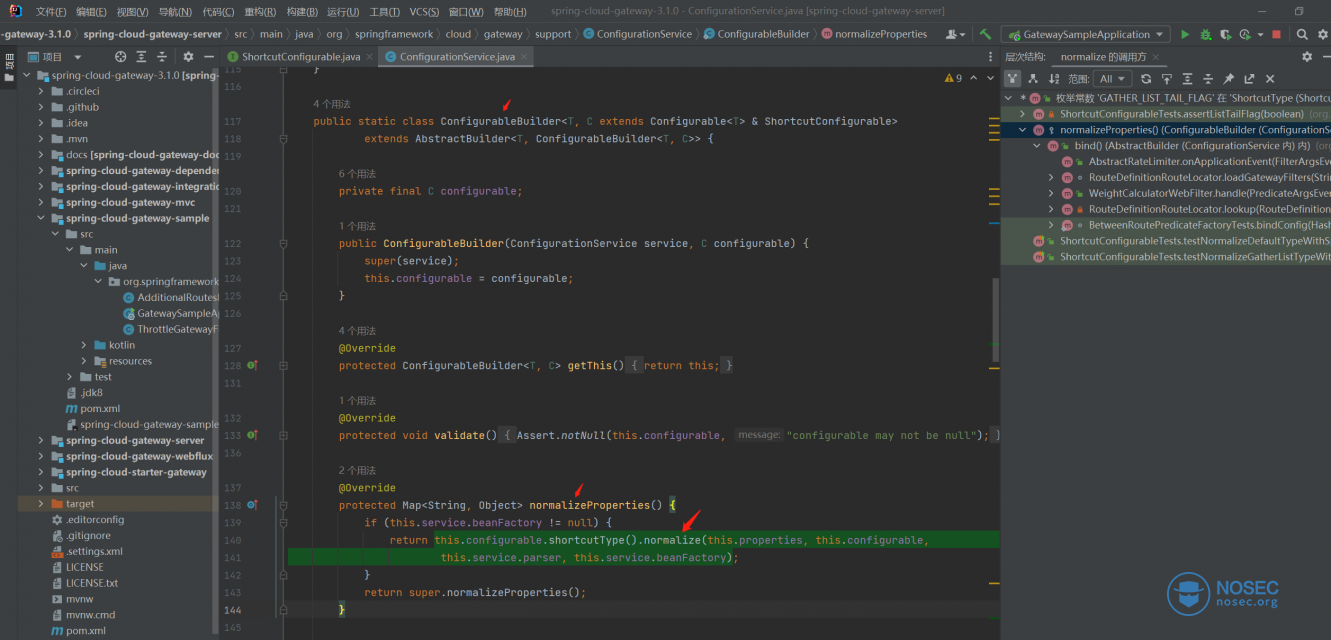Collapse all nodes in Hierarchy toolbar
This screenshot has width=1331, height=640.
click(1208, 79)
